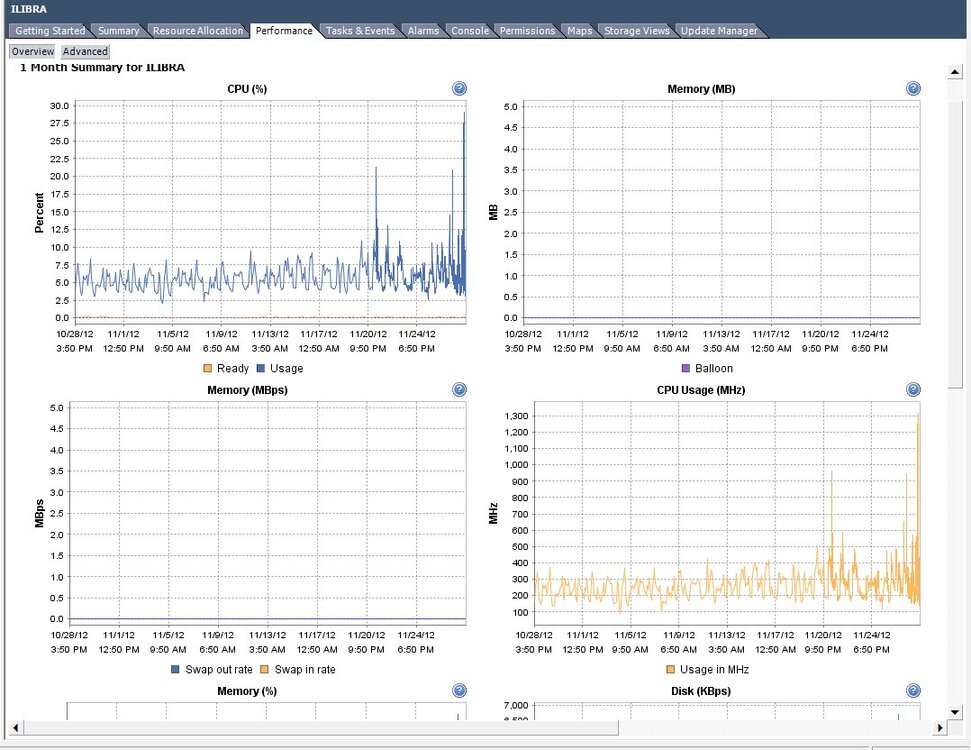Click the Usage legend color swatch

261,368
